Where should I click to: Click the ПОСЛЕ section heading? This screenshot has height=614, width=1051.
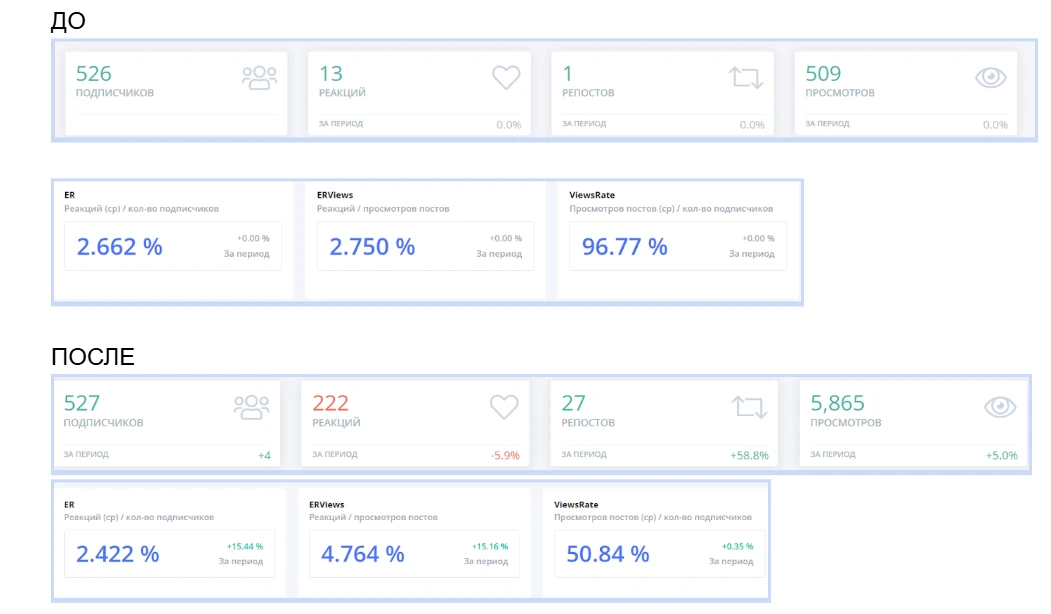[x=93, y=357]
